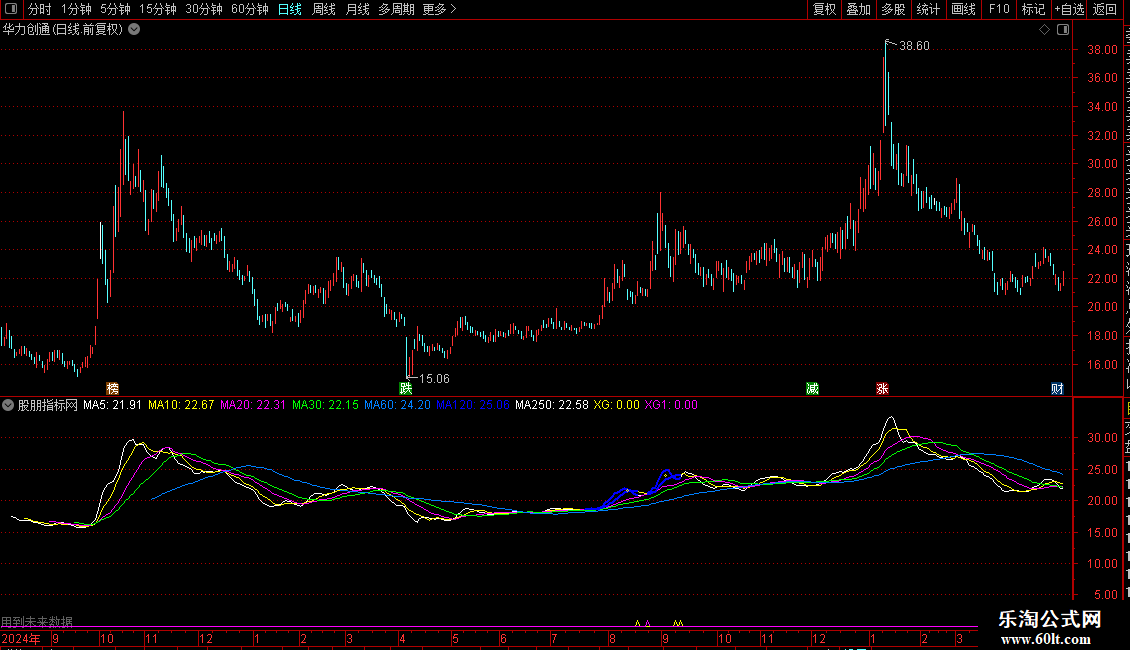The height and width of the screenshot is (650, 1130).
Task: Click the MA5: 21.91 legend value
Action: [x=112, y=405]
